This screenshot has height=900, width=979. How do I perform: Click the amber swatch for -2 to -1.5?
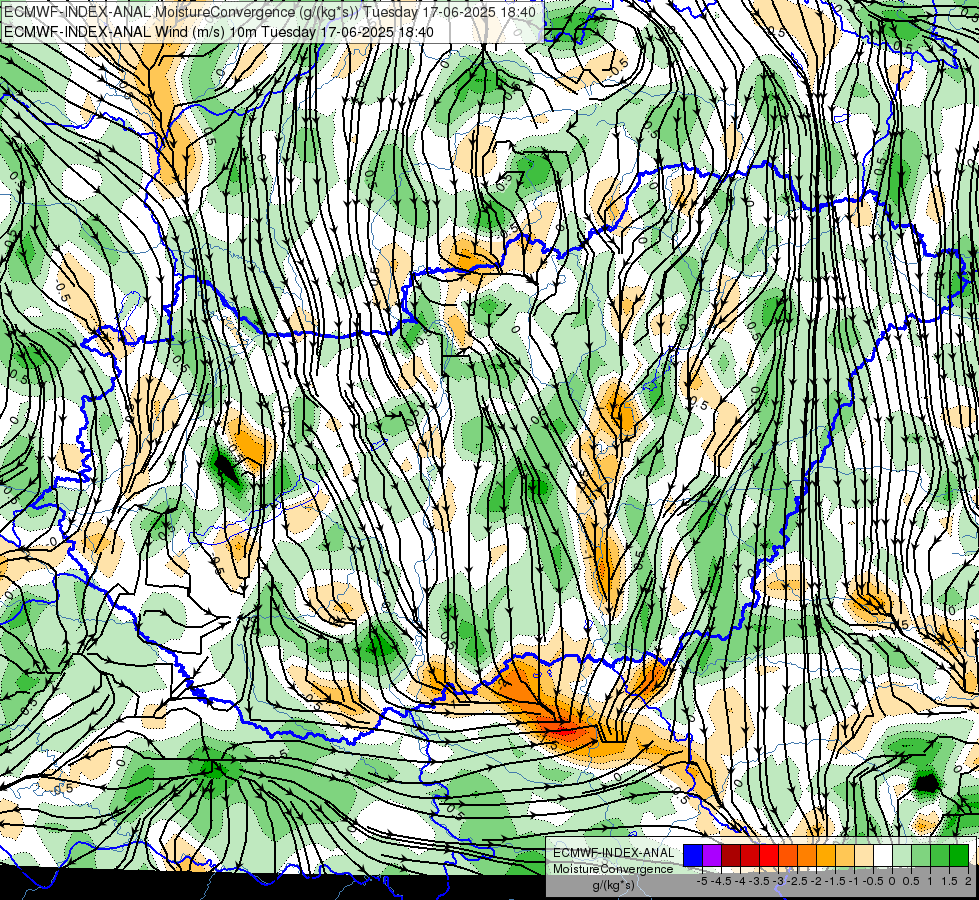tap(826, 856)
